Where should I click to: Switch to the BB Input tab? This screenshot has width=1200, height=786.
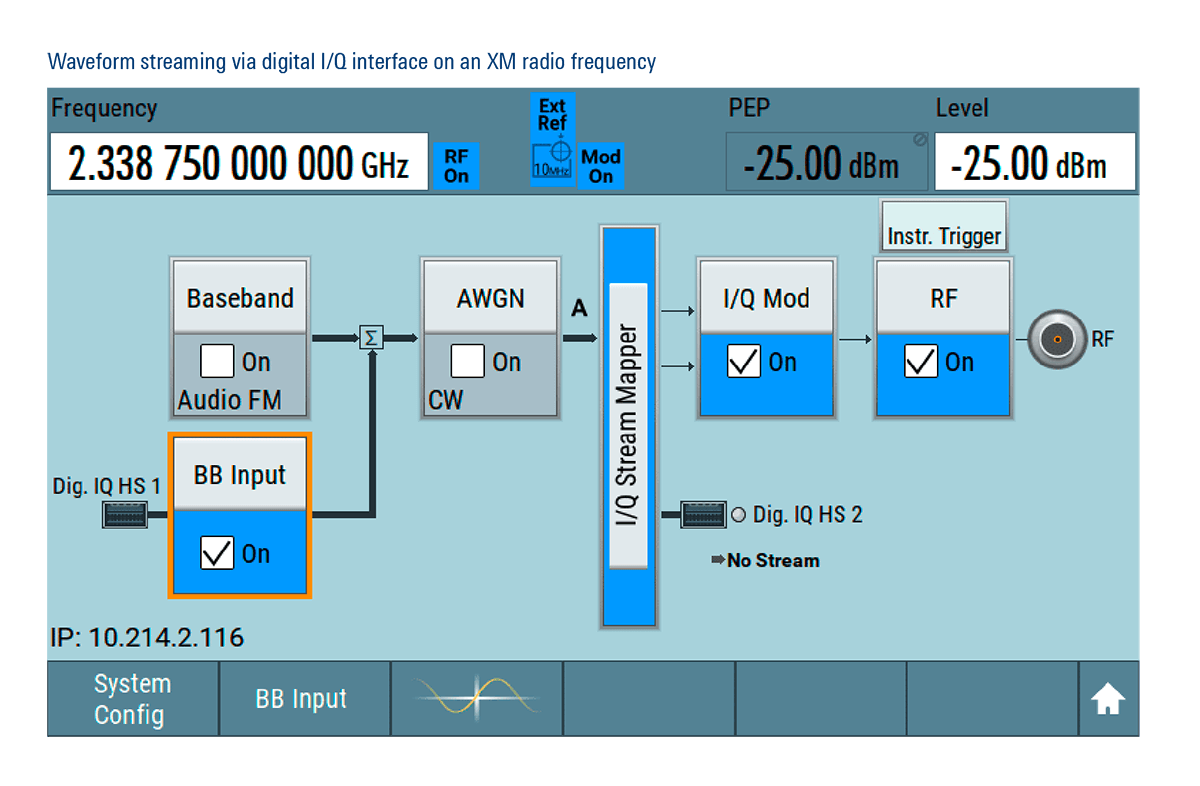click(x=304, y=699)
